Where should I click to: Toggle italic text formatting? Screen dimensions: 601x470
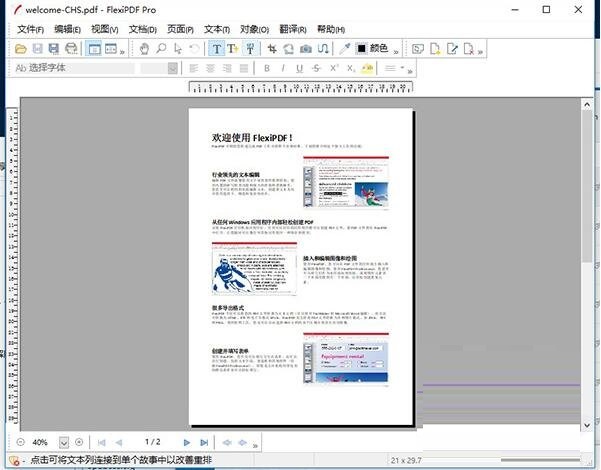click(283, 68)
